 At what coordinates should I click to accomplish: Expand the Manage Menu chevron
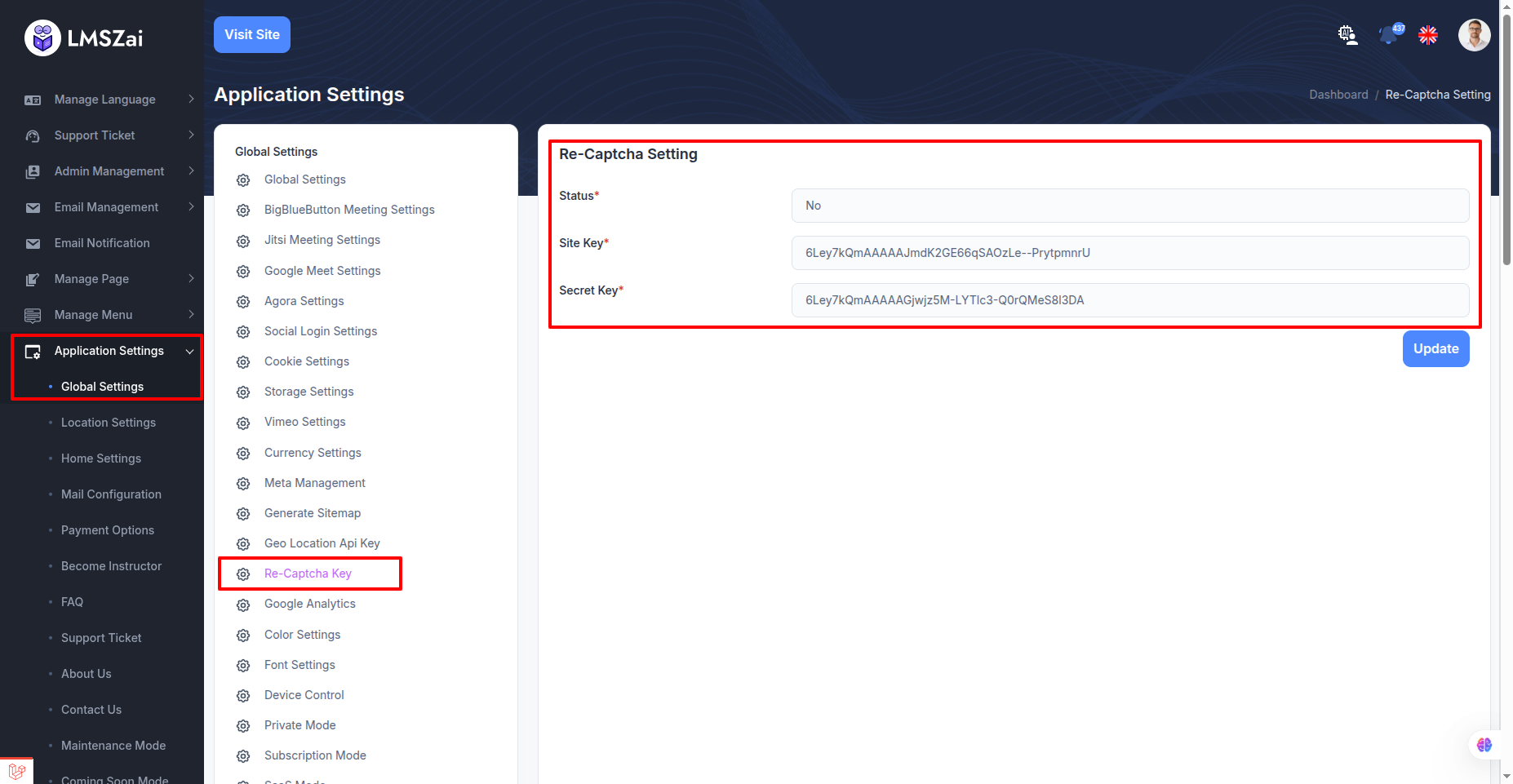[x=191, y=314]
